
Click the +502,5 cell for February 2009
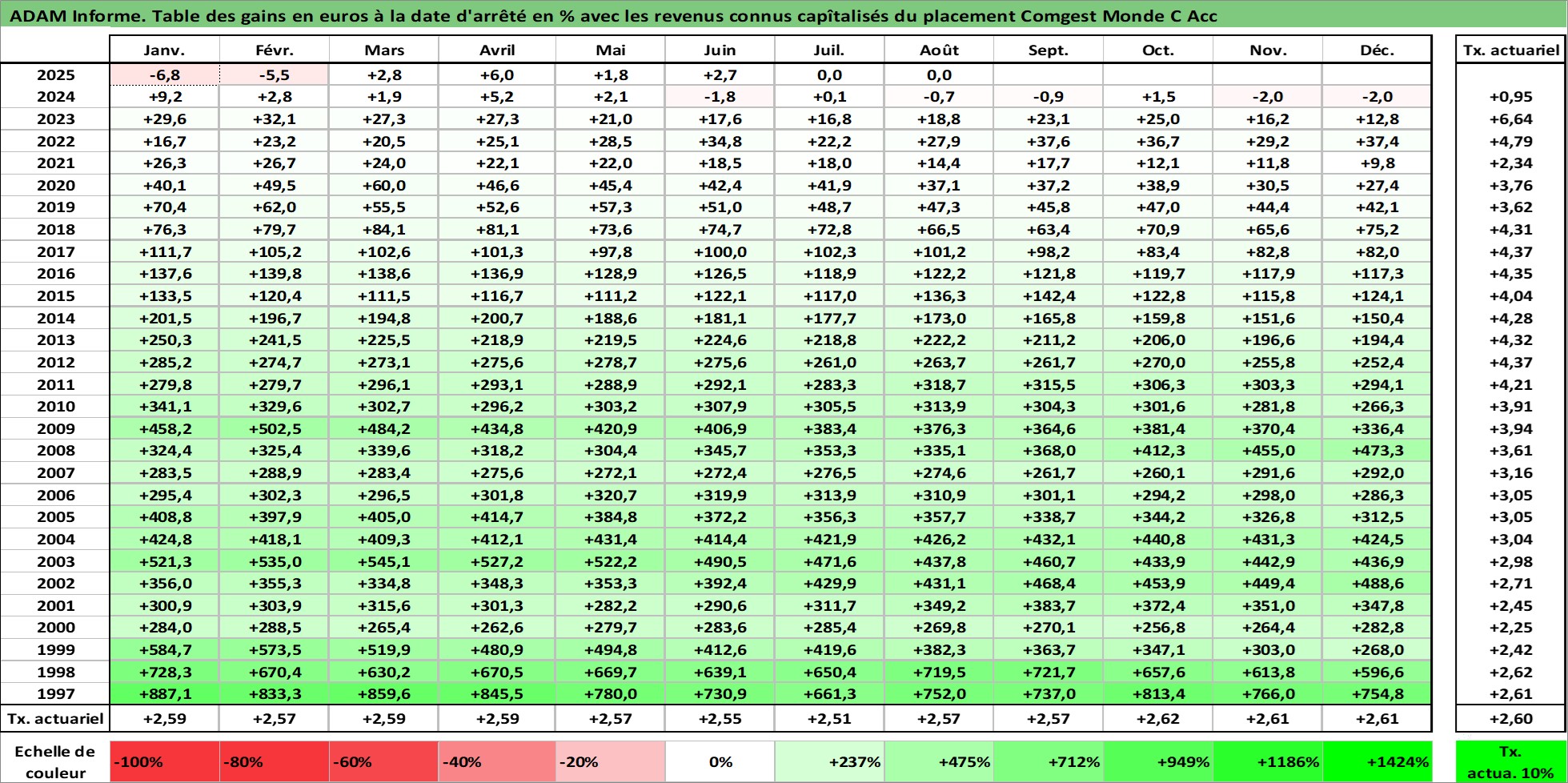tap(275, 429)
